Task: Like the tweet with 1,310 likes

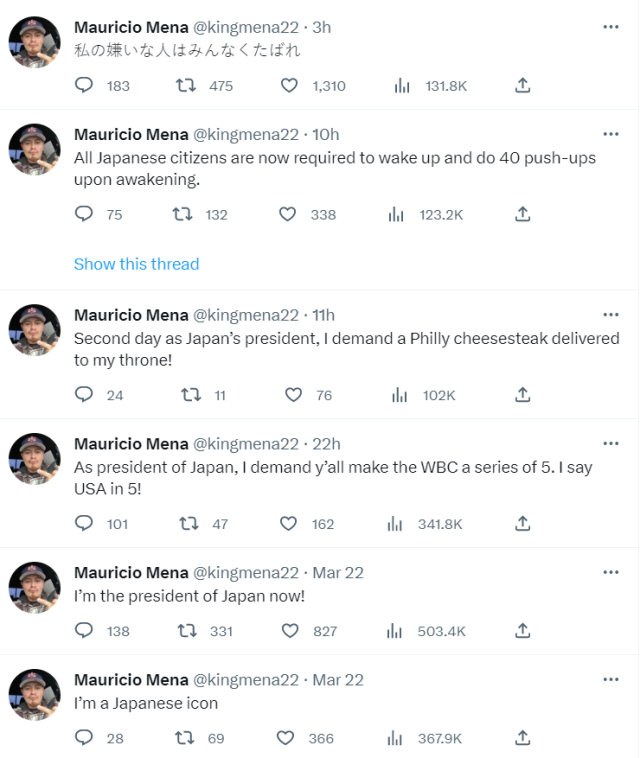Action: pyautogui.click(x=289, y=86)
